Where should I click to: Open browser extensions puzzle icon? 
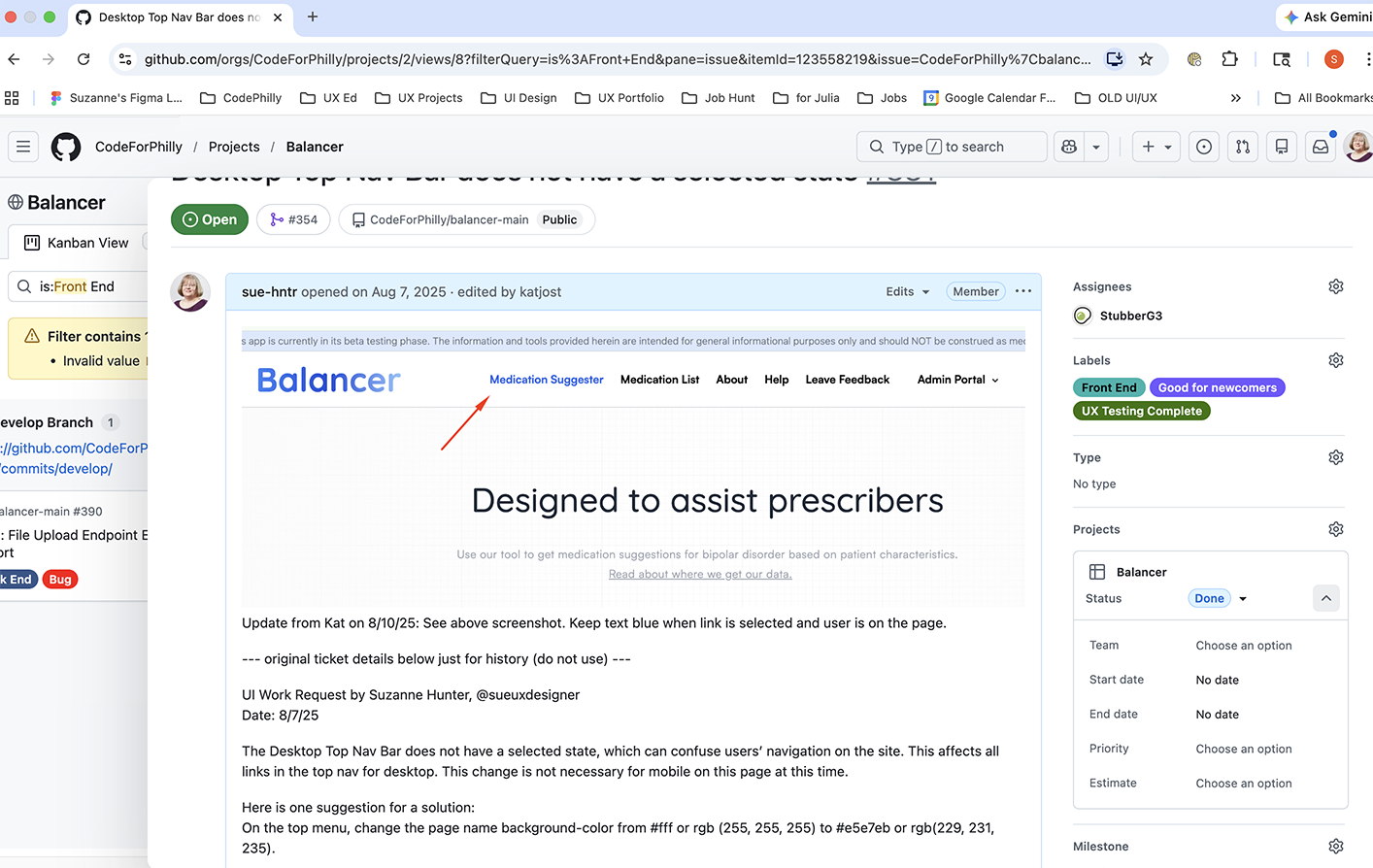[x=1229, y=59]
